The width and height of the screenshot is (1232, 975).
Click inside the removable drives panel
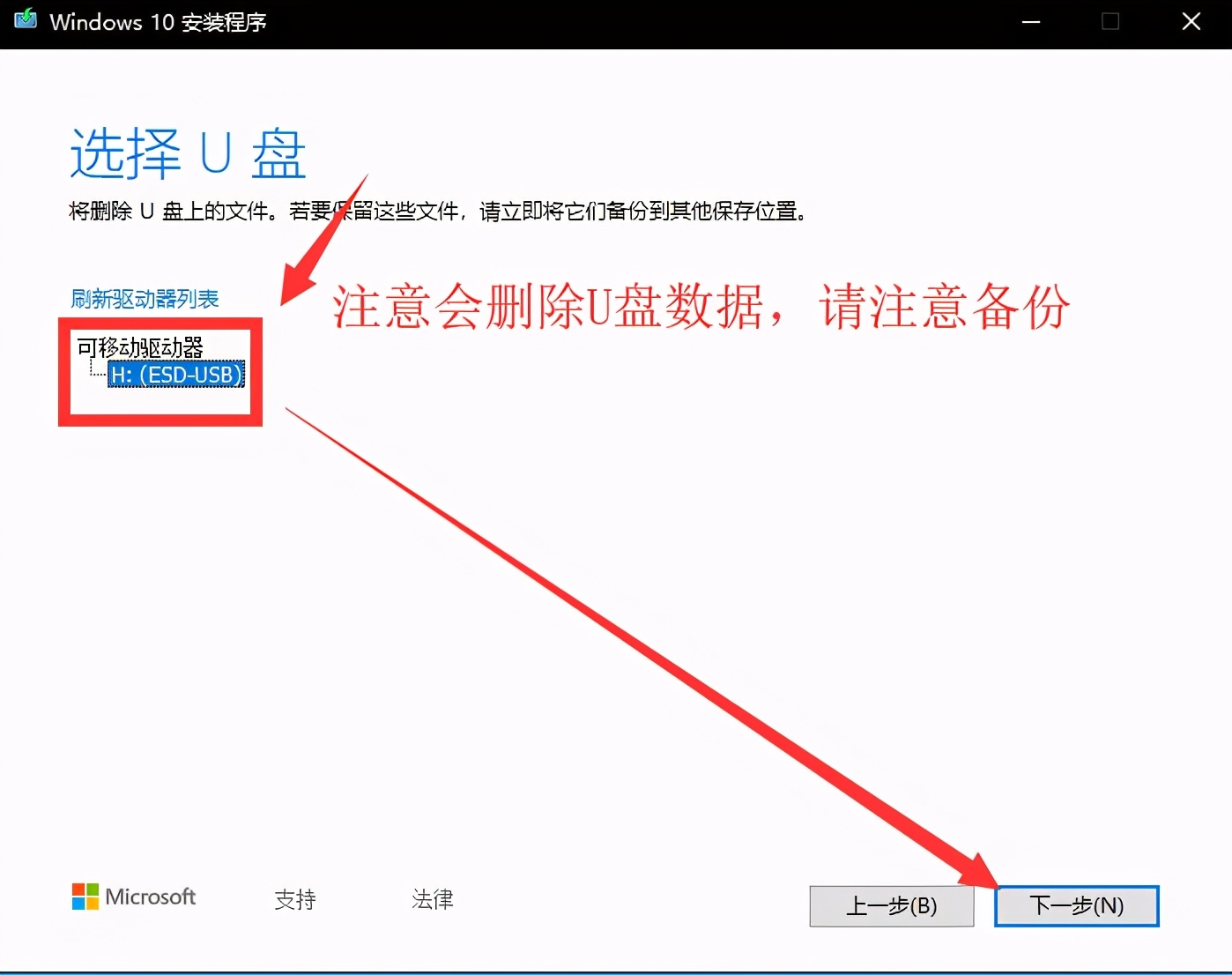(160, 397)
